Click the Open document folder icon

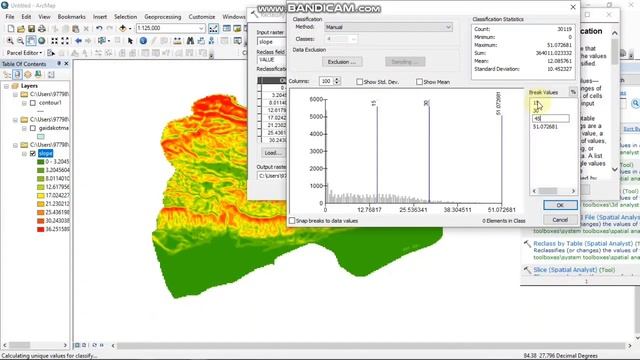(21, 29)
